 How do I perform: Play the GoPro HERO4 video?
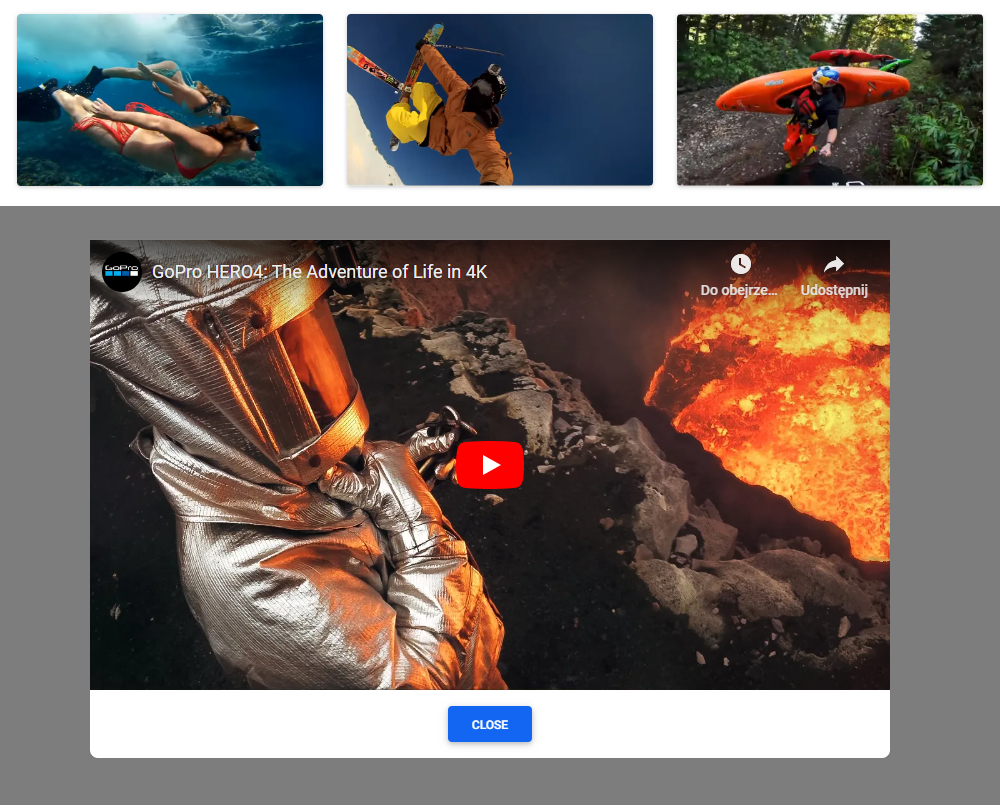coord(490,465)
